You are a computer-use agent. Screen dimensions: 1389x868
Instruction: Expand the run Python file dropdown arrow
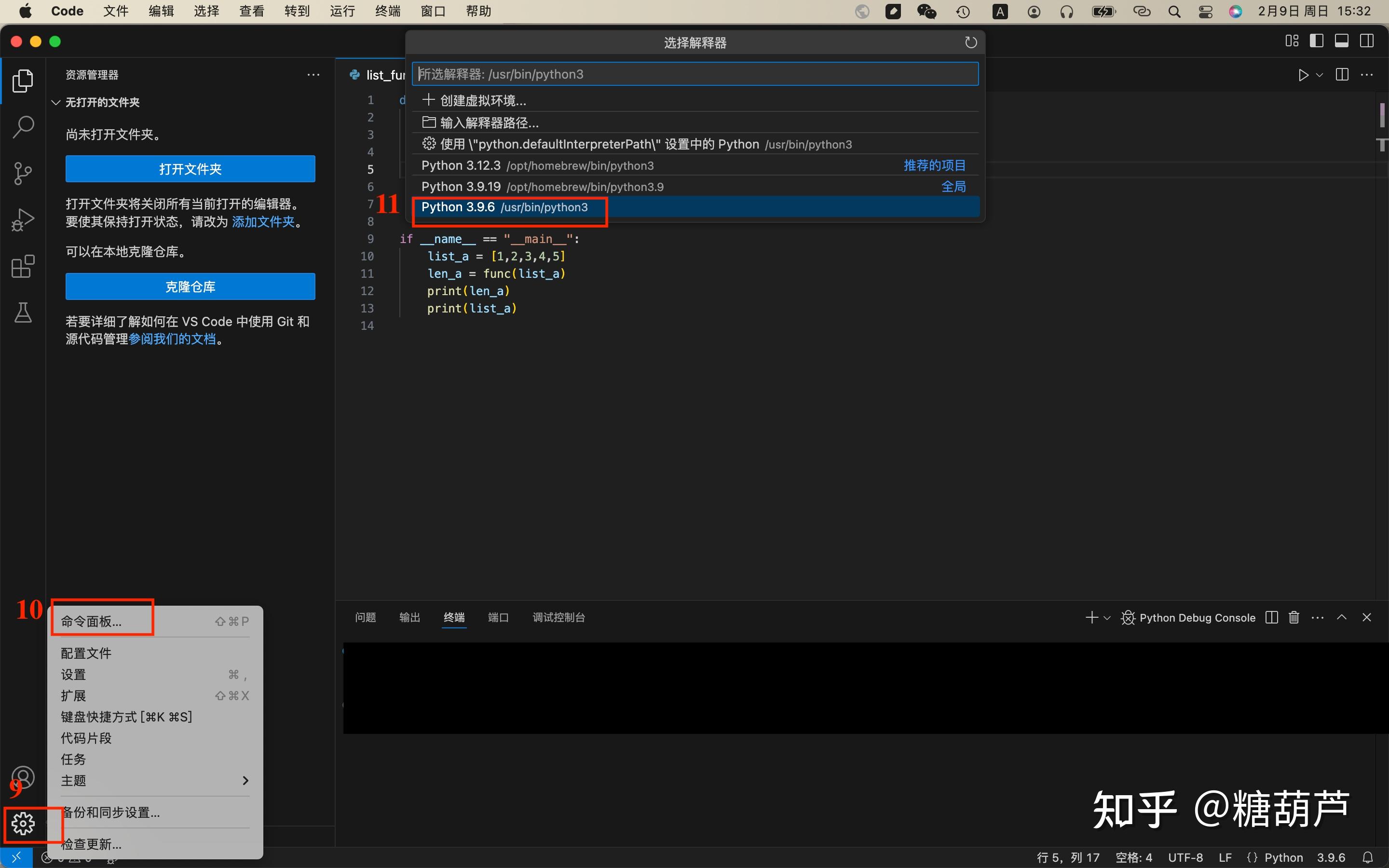coord(1320,75)
